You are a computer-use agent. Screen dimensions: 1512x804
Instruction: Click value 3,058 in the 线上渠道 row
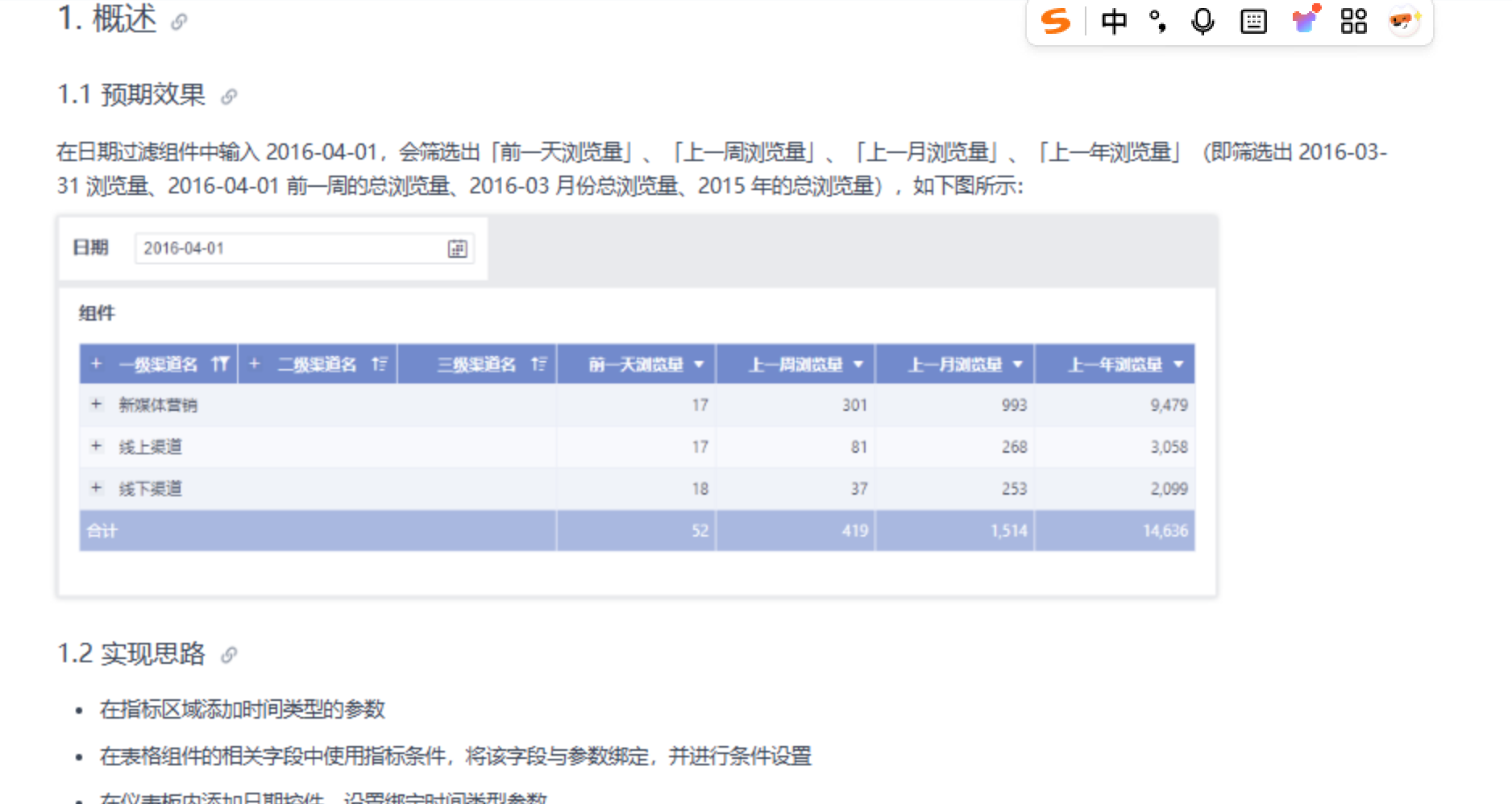click(x=1169, y=447)
